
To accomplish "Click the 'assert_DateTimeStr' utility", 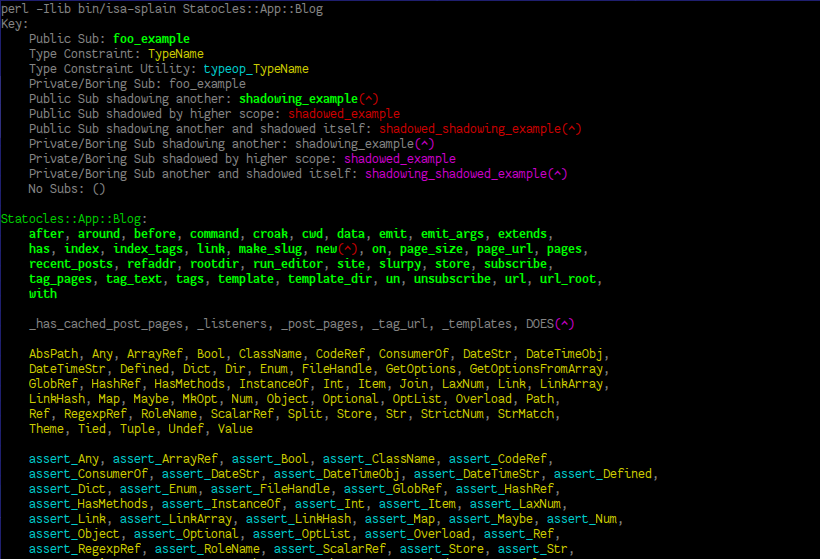I will coord(476,474).
